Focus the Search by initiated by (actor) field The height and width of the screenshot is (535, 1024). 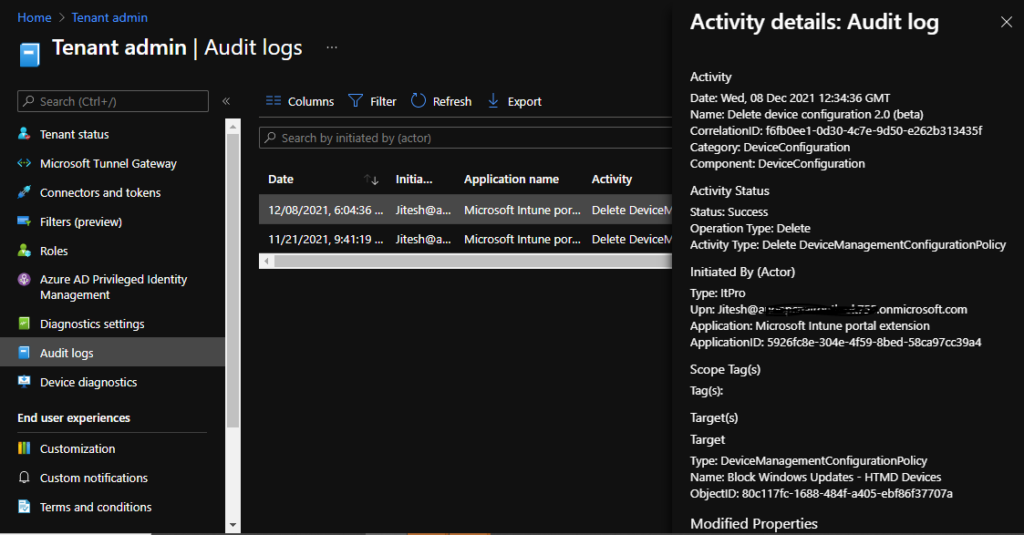tap(466, 138)
